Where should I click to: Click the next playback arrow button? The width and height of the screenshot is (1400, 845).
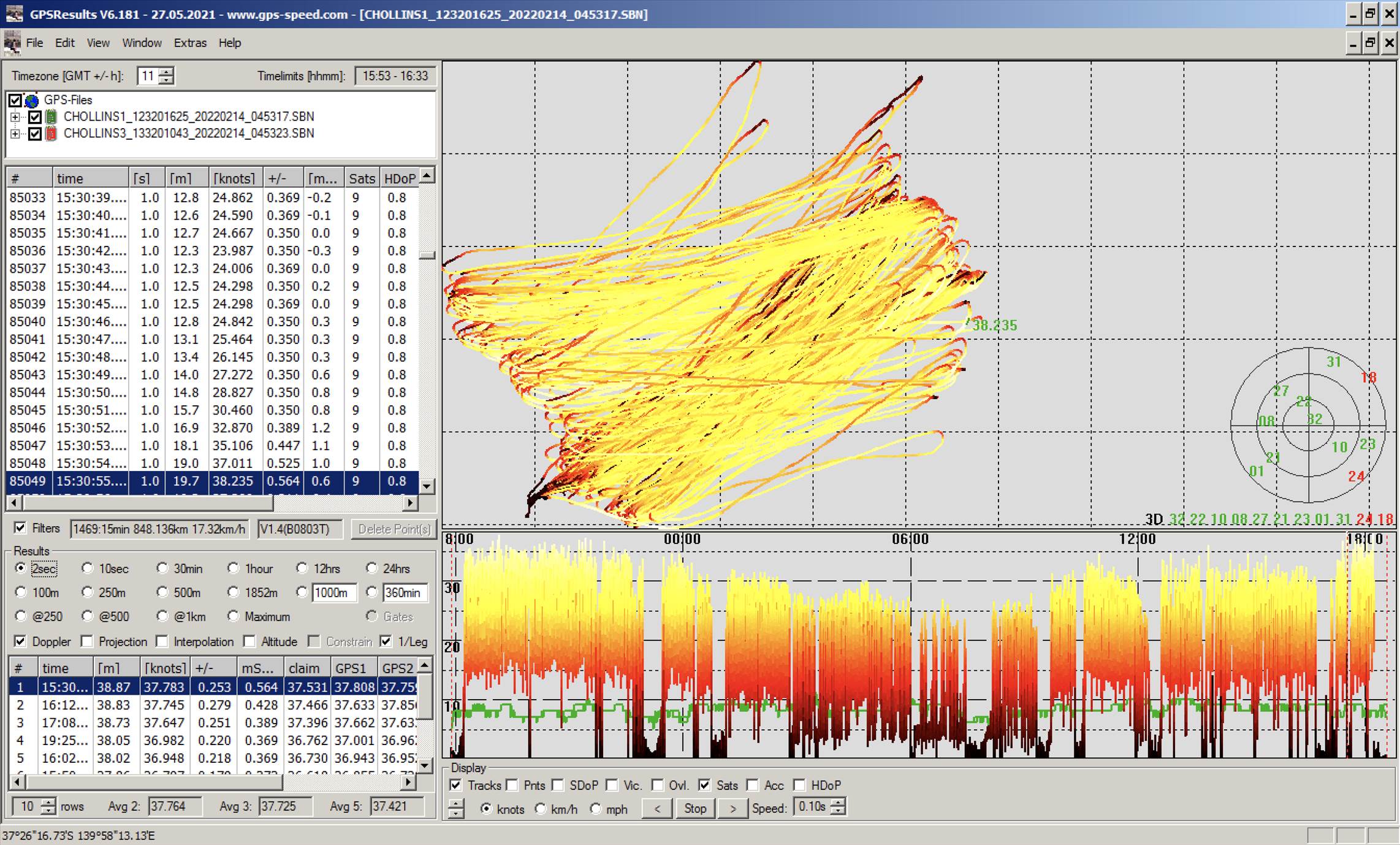coord(732,808)
